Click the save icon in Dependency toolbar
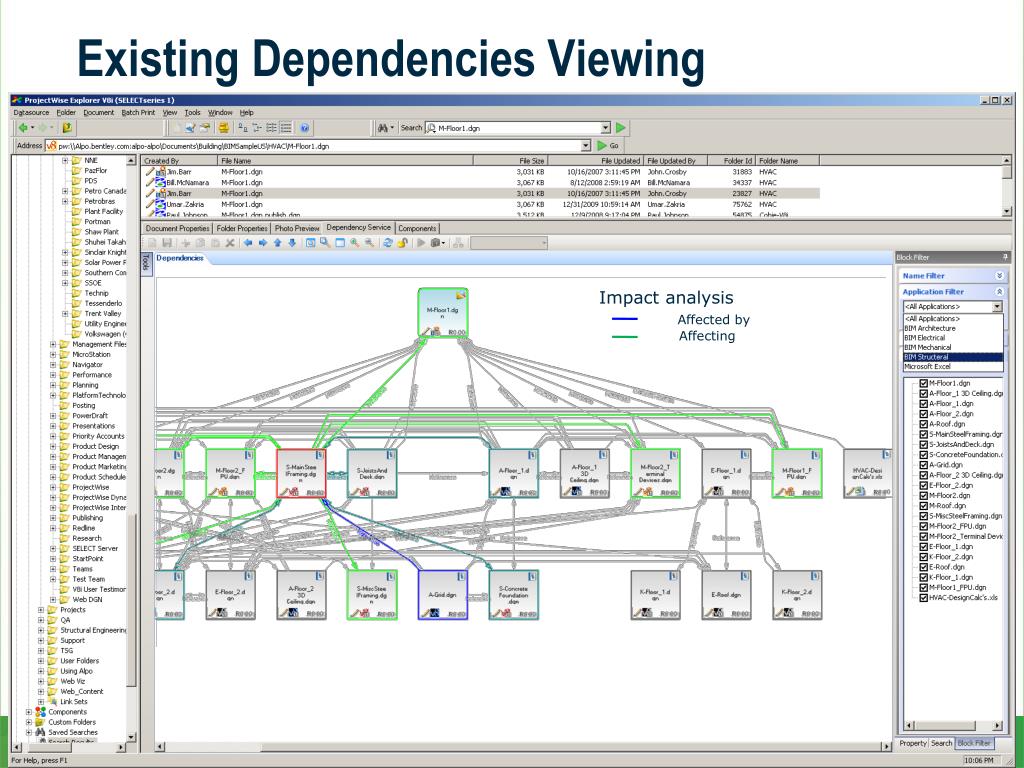Image resolution: width=1024 pixels, height=768 pixels. pos(167,243)
